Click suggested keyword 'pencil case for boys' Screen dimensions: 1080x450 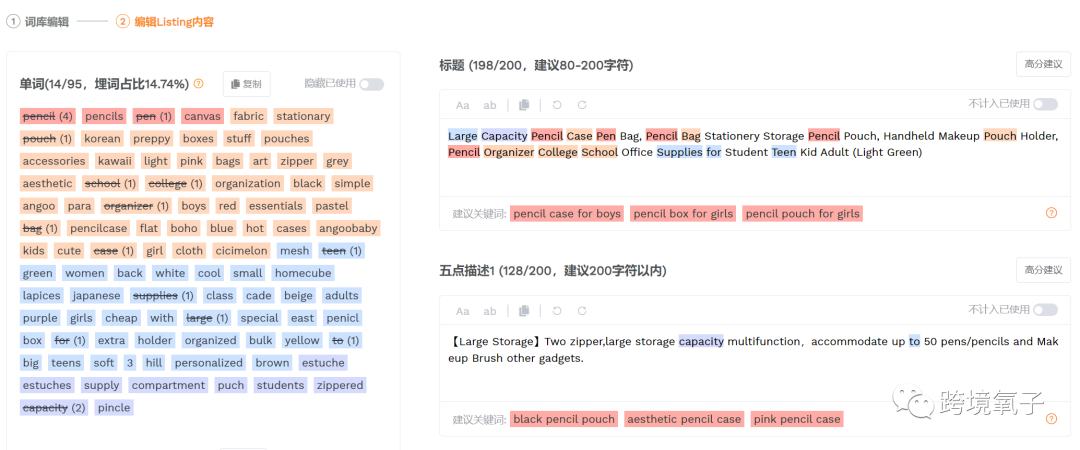tap(568, 214)
